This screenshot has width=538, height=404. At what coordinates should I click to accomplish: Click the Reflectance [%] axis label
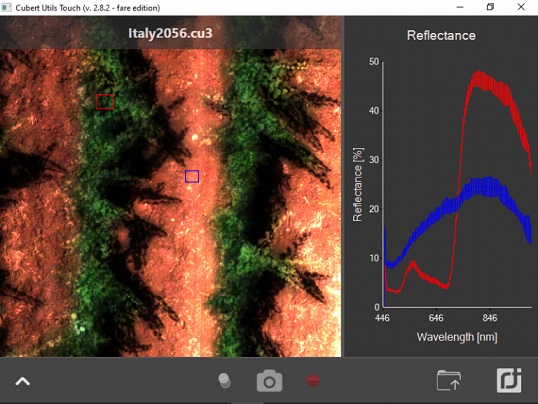(x=358, y=185)
